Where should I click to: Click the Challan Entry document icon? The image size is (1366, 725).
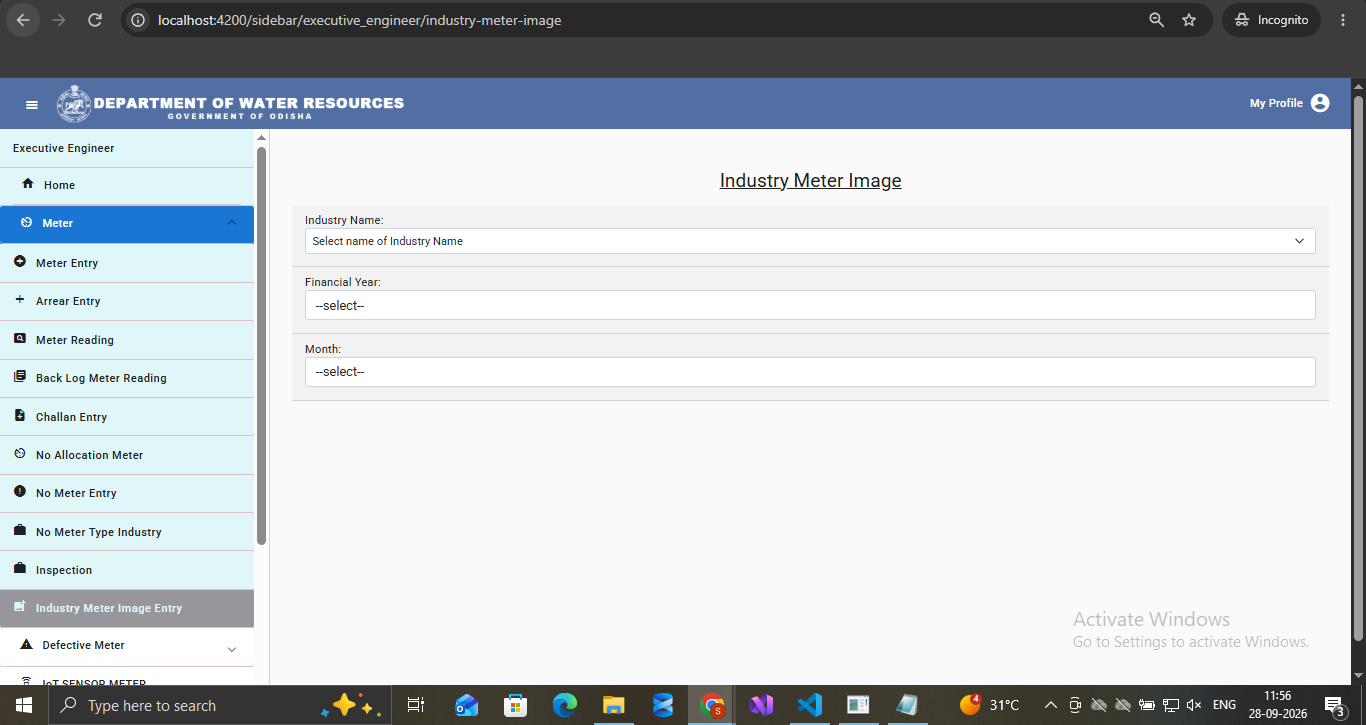[20, 416]
